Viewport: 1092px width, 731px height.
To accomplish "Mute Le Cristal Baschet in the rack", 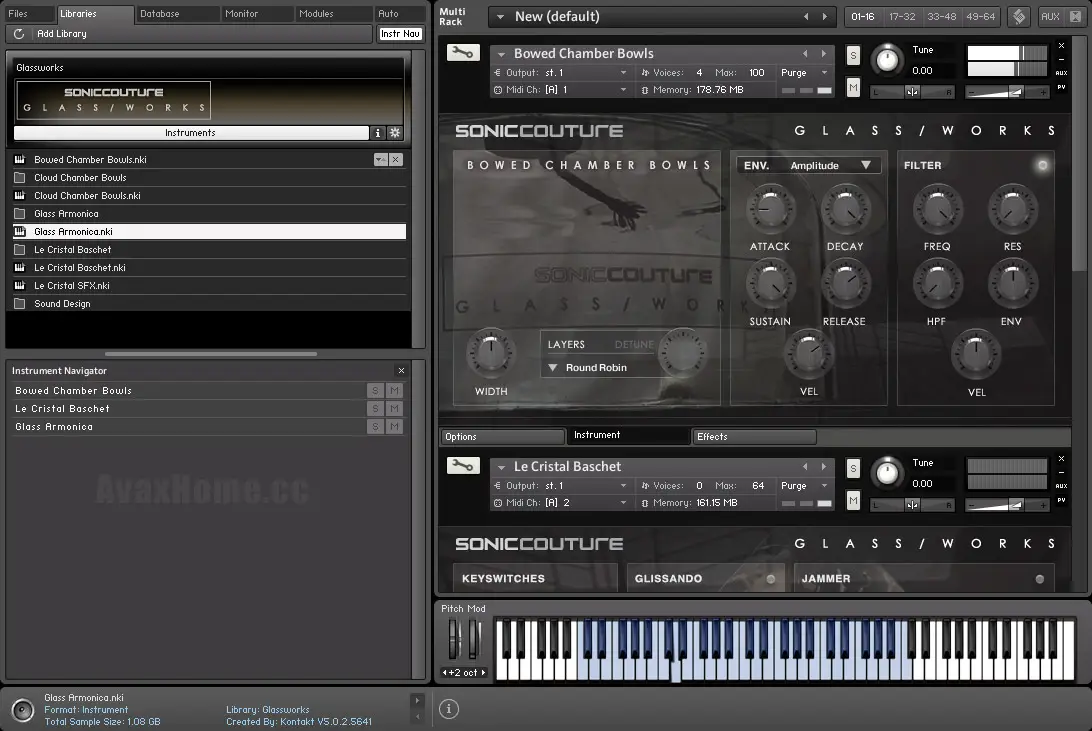I will coord(853,500).
